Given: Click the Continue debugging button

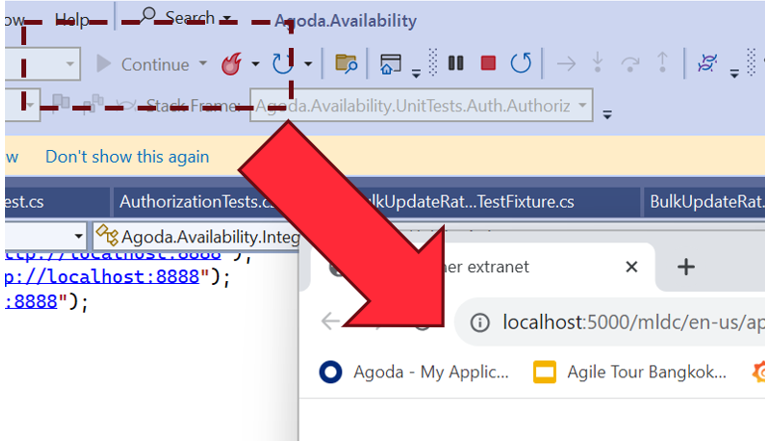Looking at the screenshot, I should (143, 64).
